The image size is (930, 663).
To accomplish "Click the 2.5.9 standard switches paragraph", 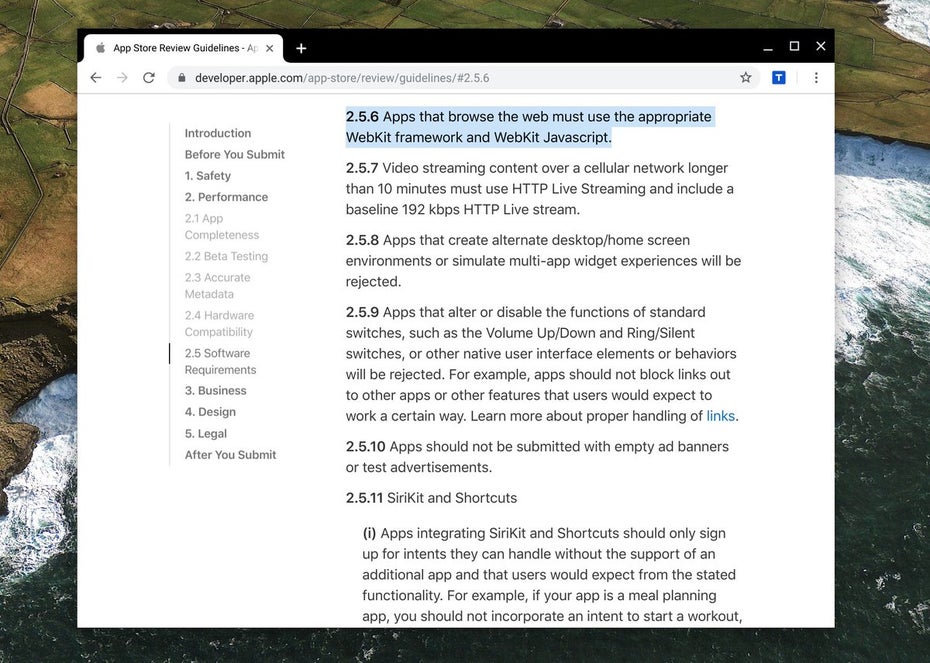I will coord(542,364).
